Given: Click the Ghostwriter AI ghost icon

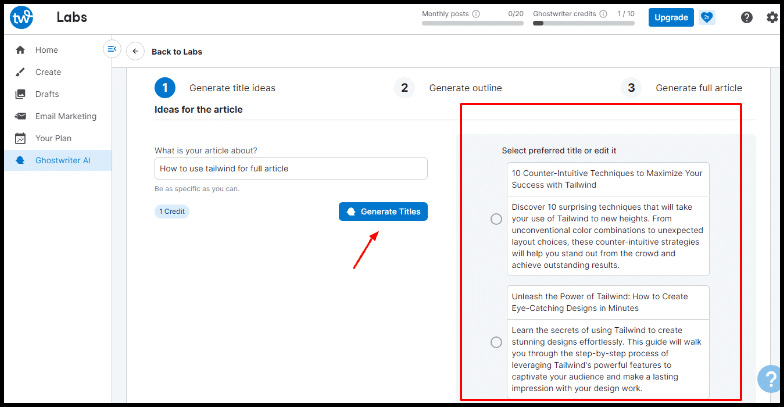Looking at the screenshot, I should tap(20, 160).
